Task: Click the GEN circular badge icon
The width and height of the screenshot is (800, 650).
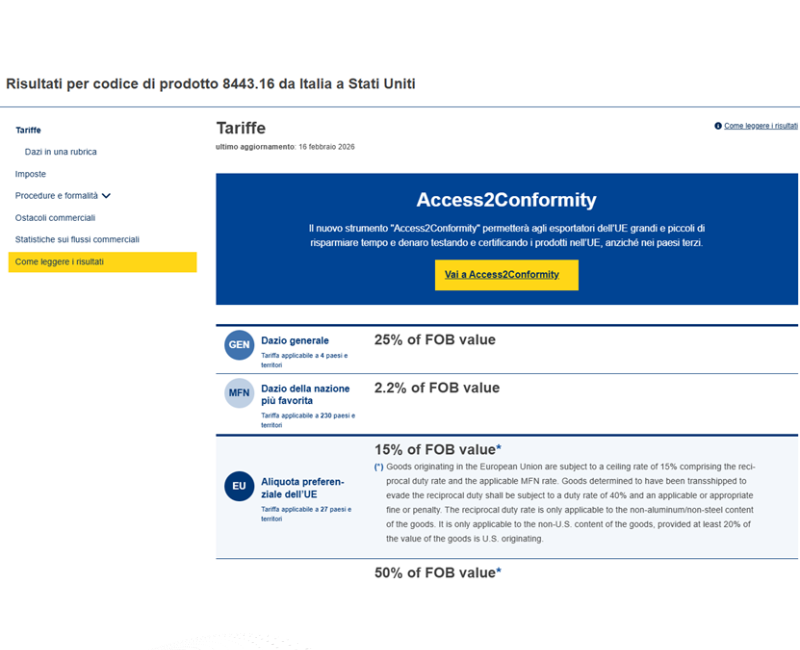Action: (x=239, y=345)
